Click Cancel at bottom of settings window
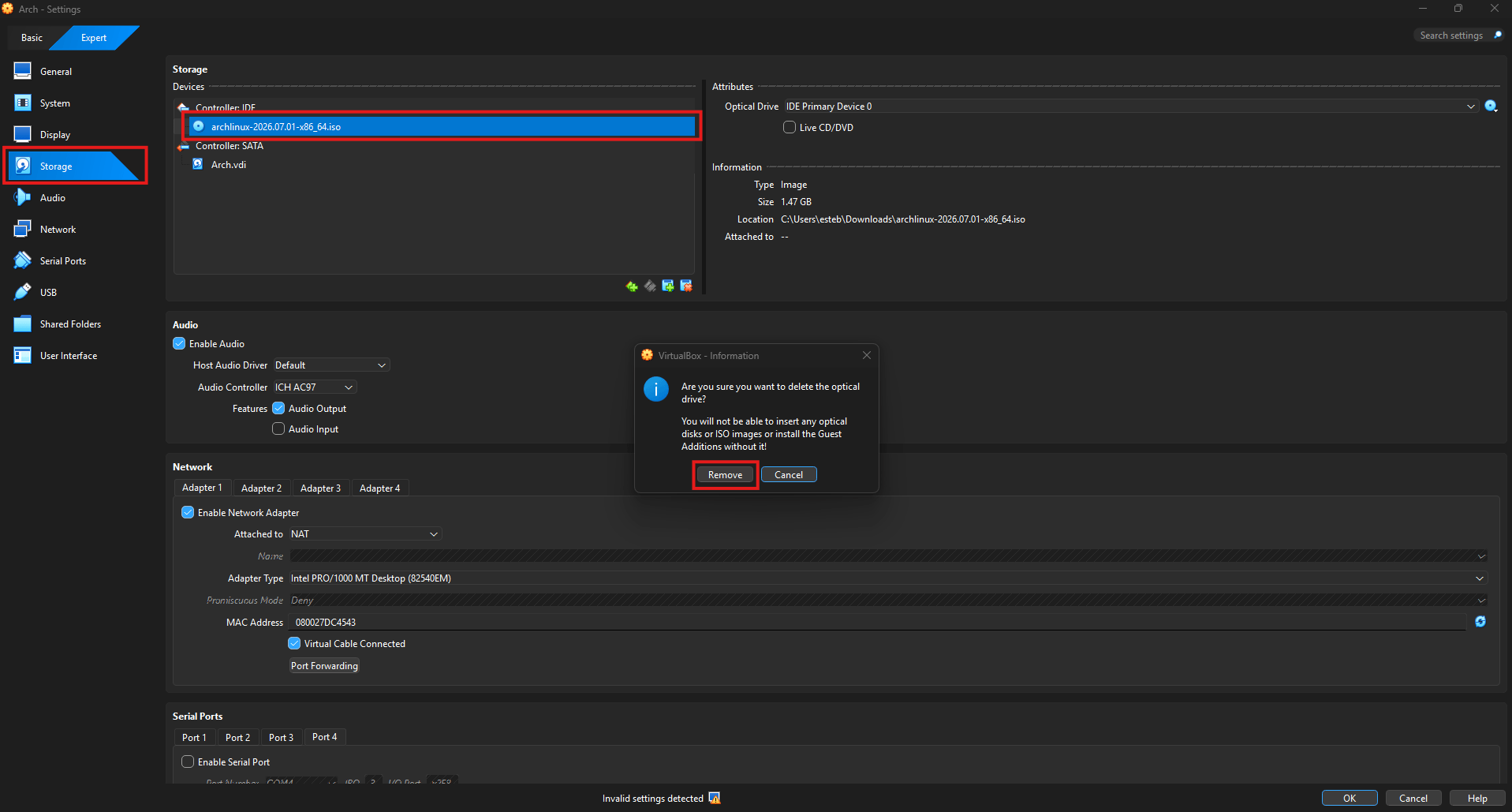Screen dimensions: 1512x812 tap(1413, 798)
